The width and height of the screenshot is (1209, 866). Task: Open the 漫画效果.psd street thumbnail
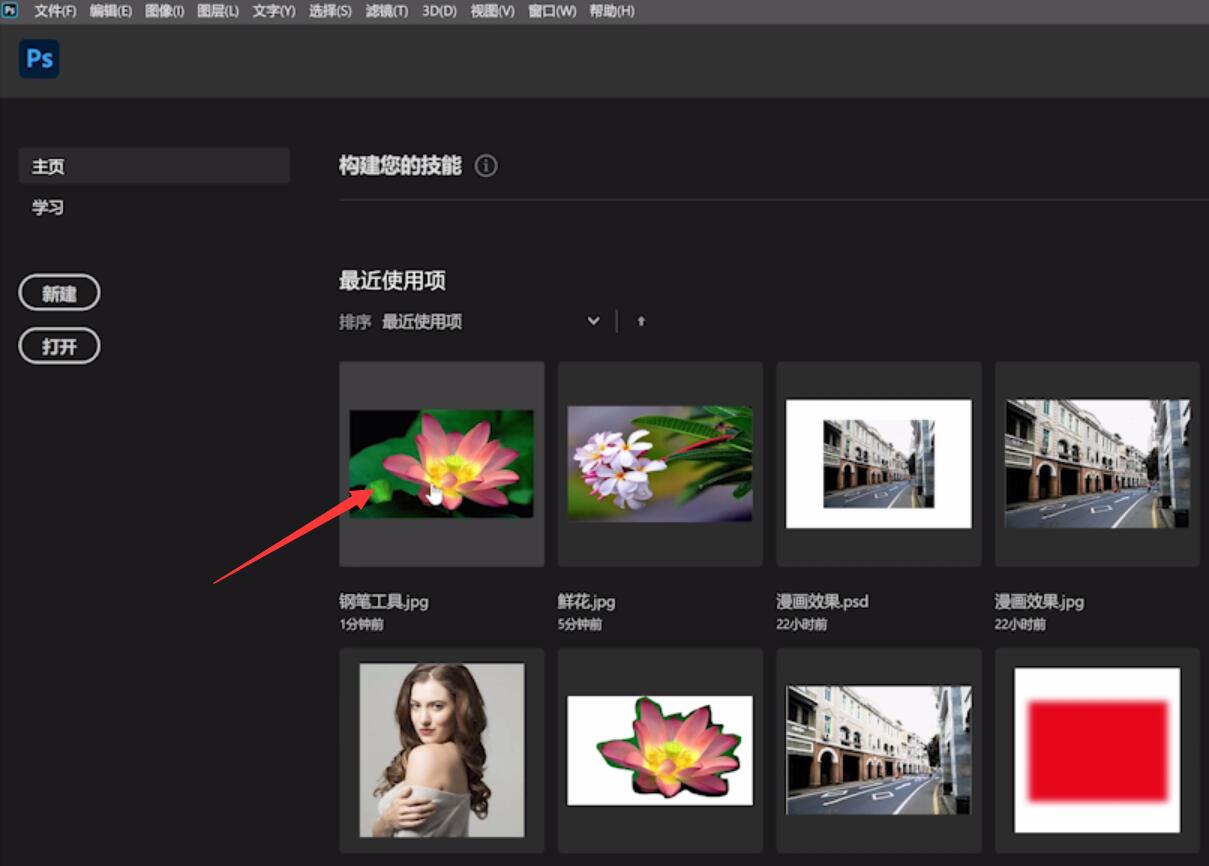pyautogui.click(x=879, y=464)
